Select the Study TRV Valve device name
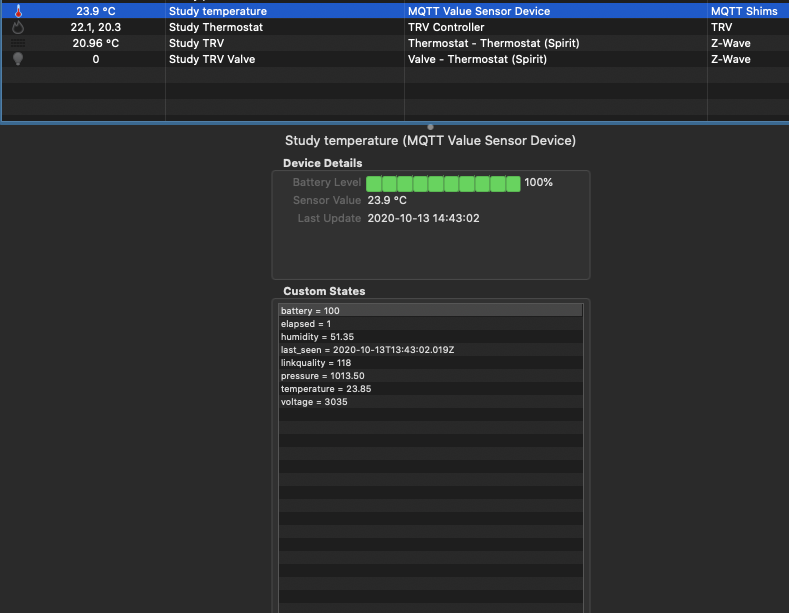Image resolution: width=789 pixels, height=613 pixels. pyautogui.click(x=212, y=59)
